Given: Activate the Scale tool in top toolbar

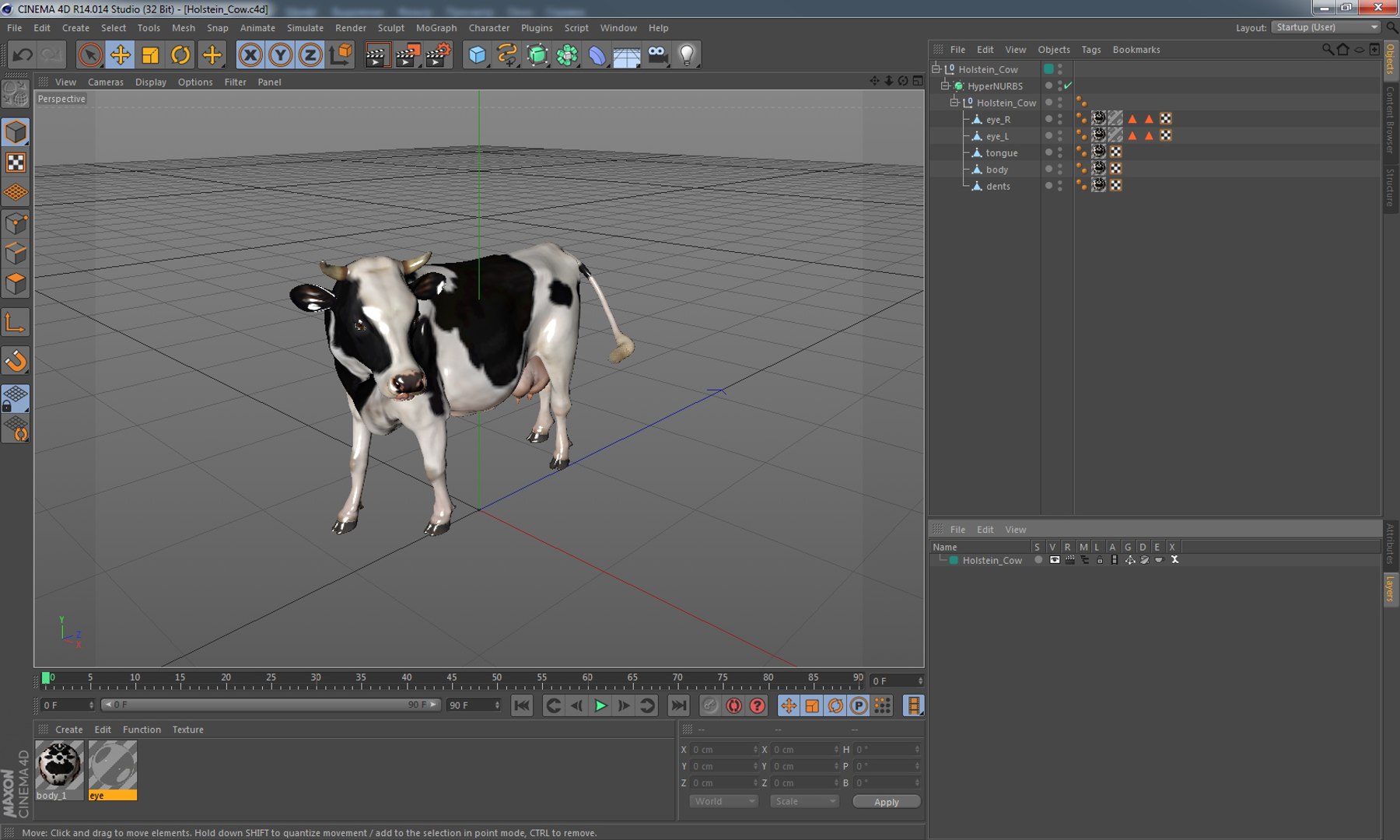Looking at the screenshot, I should click(x=150, y=55).
